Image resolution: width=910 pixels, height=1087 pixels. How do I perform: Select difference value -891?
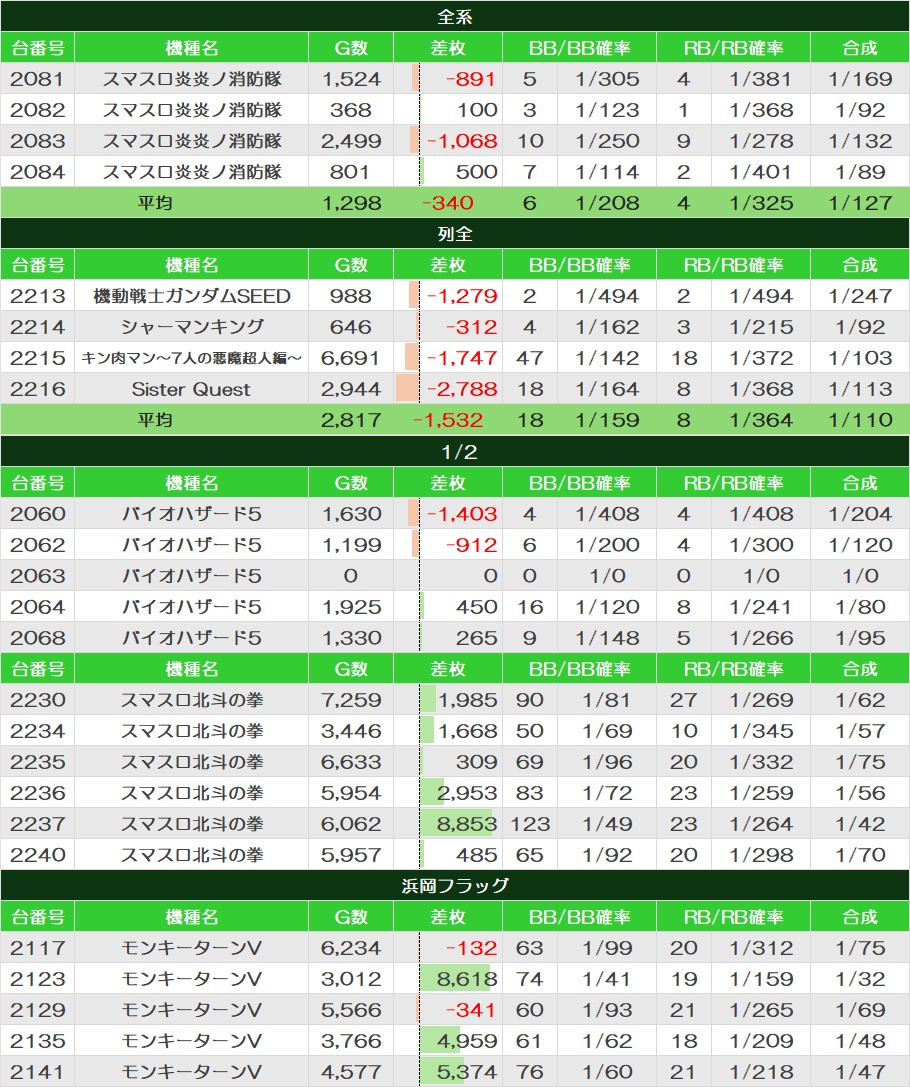[471, 79]
